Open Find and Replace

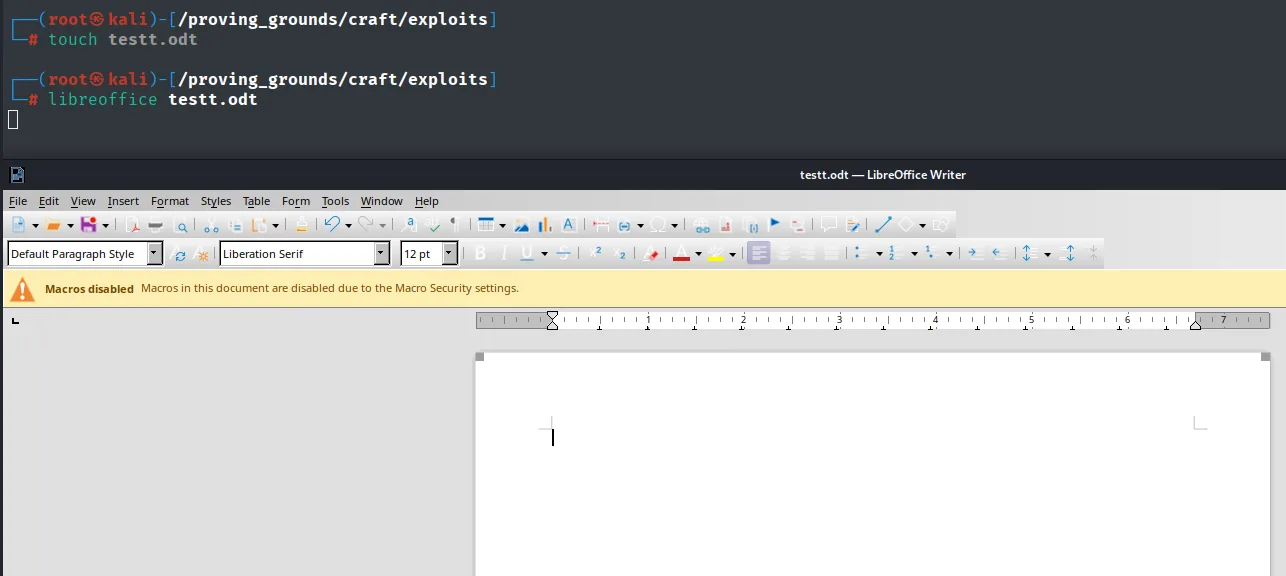[x=410, y=225]
